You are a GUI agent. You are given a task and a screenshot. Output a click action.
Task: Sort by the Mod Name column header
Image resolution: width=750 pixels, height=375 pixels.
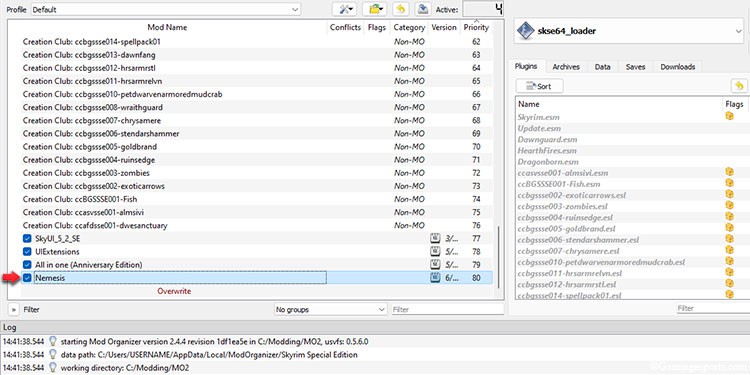click(167, 27)
